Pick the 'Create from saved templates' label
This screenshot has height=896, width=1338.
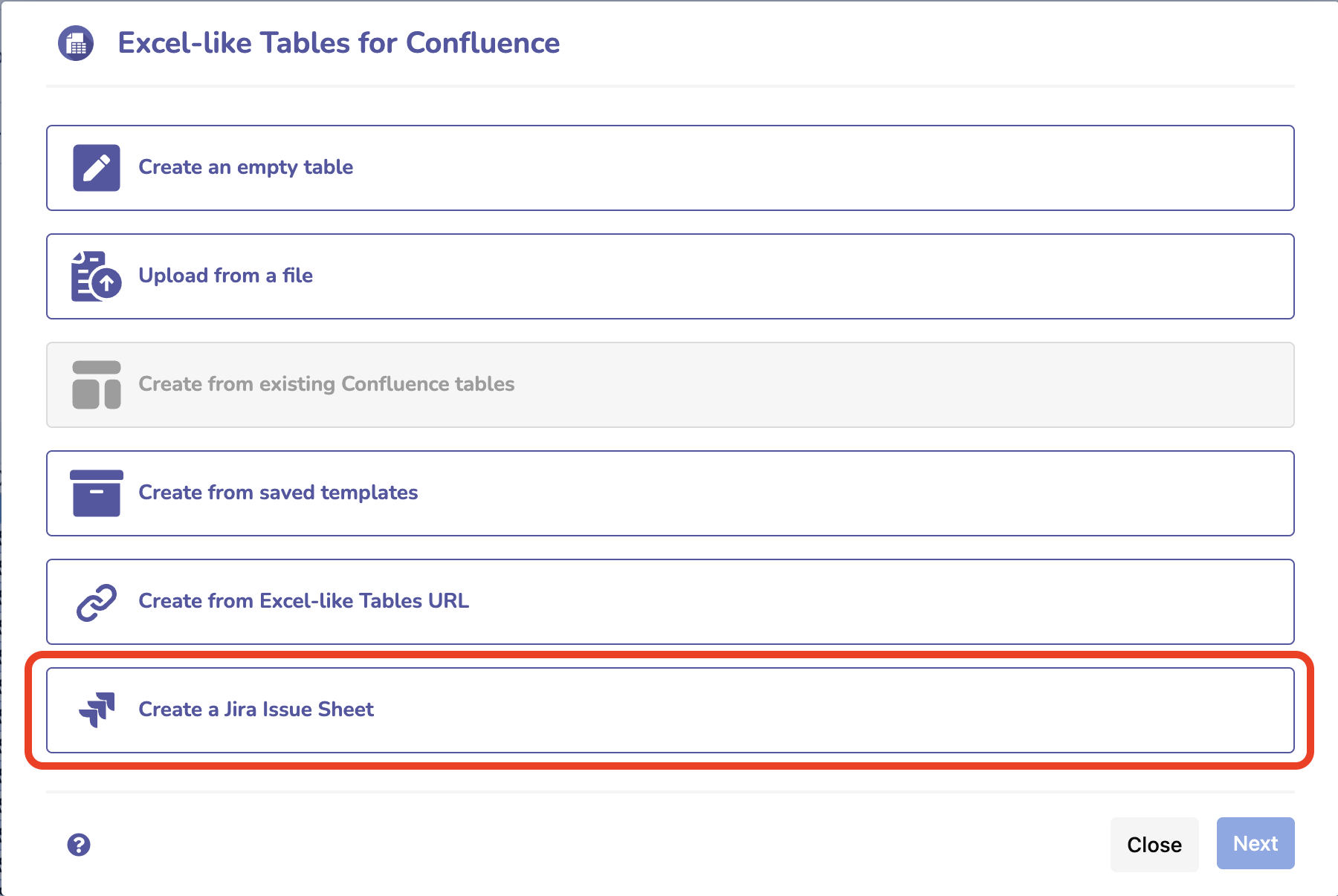tap(278, 493)
